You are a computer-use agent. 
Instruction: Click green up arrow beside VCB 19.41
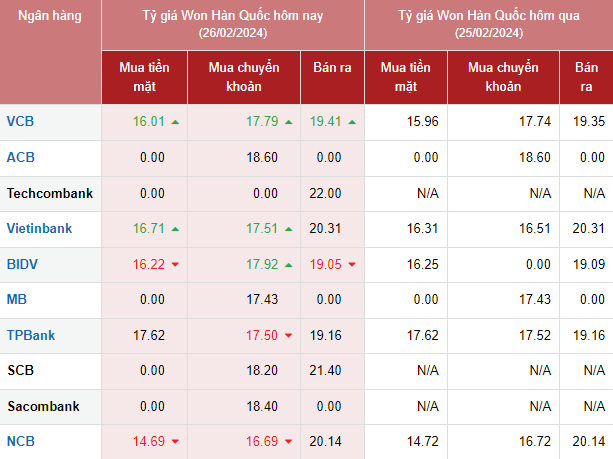point(351,122)
